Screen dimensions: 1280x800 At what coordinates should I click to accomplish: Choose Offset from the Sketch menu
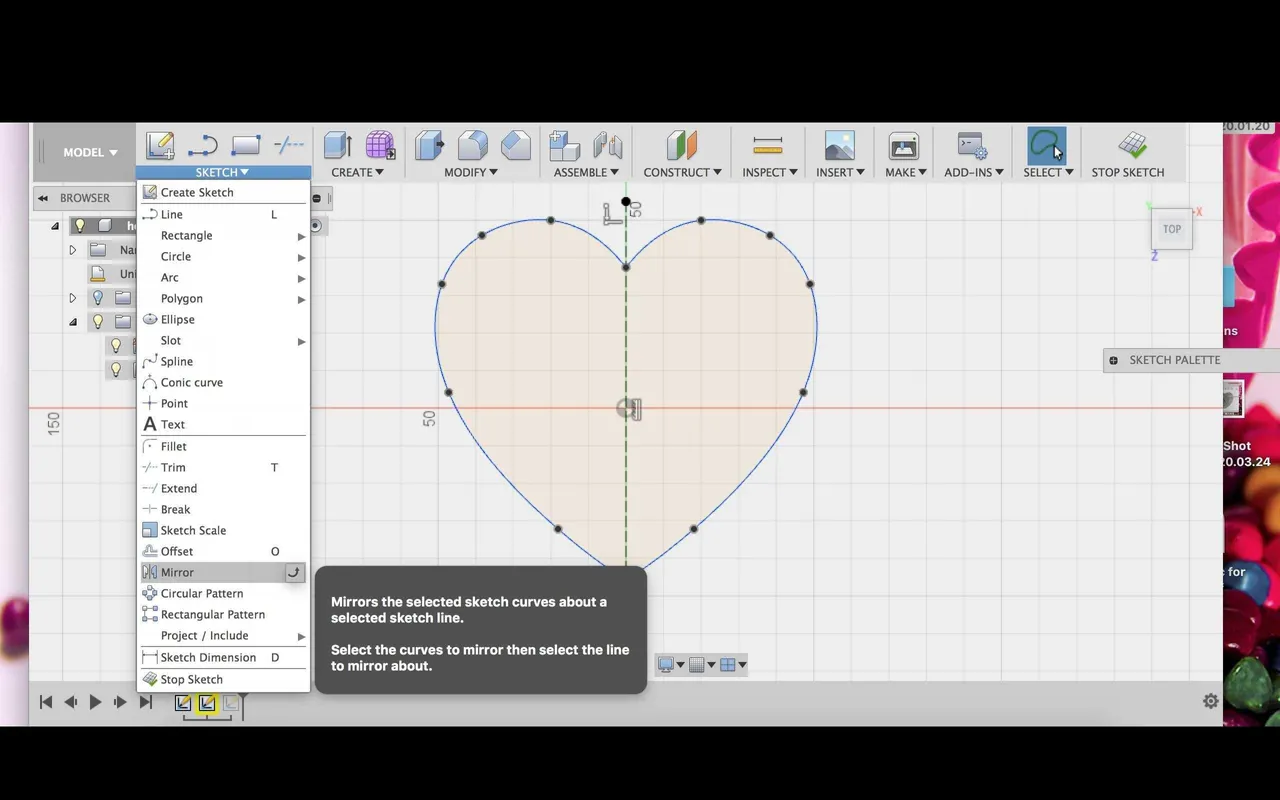point(223,551)
